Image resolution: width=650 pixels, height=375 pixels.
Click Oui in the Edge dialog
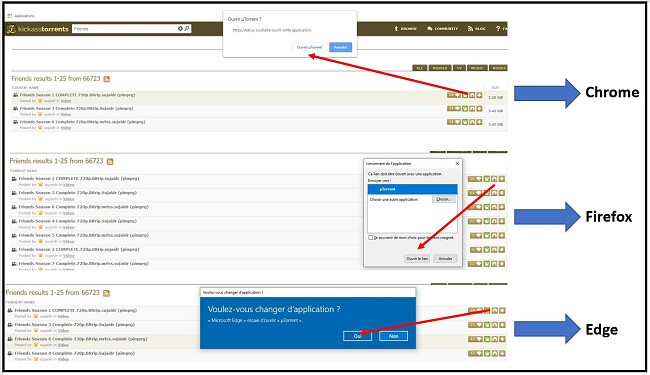(357, 336)
